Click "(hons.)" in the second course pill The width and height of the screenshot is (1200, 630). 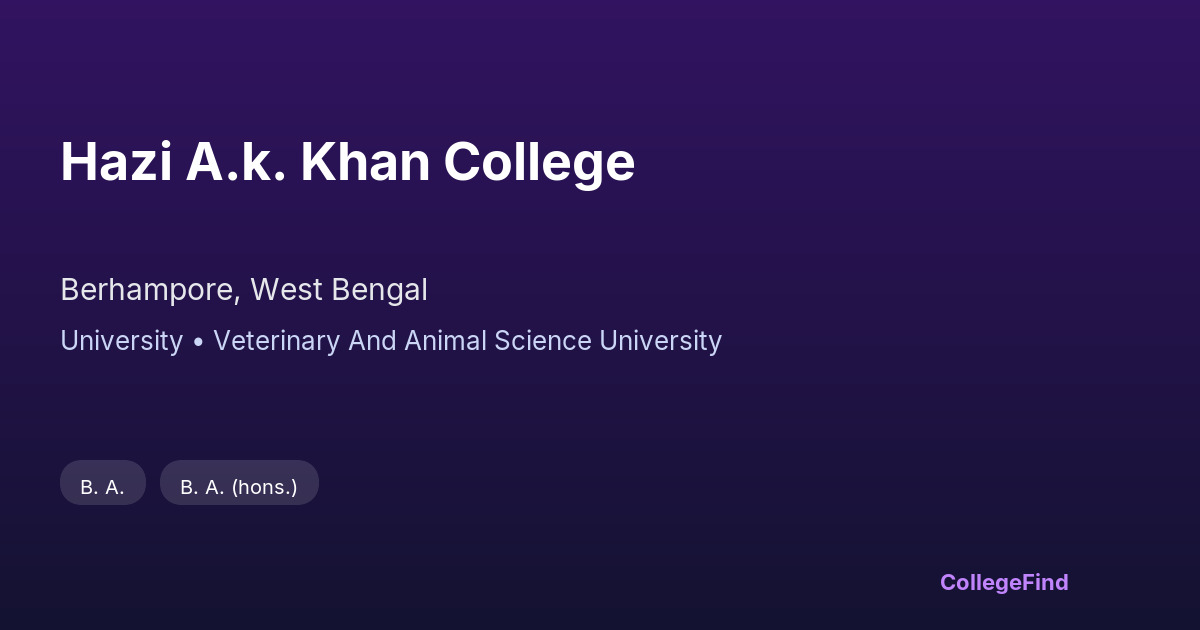coord(265,487)
